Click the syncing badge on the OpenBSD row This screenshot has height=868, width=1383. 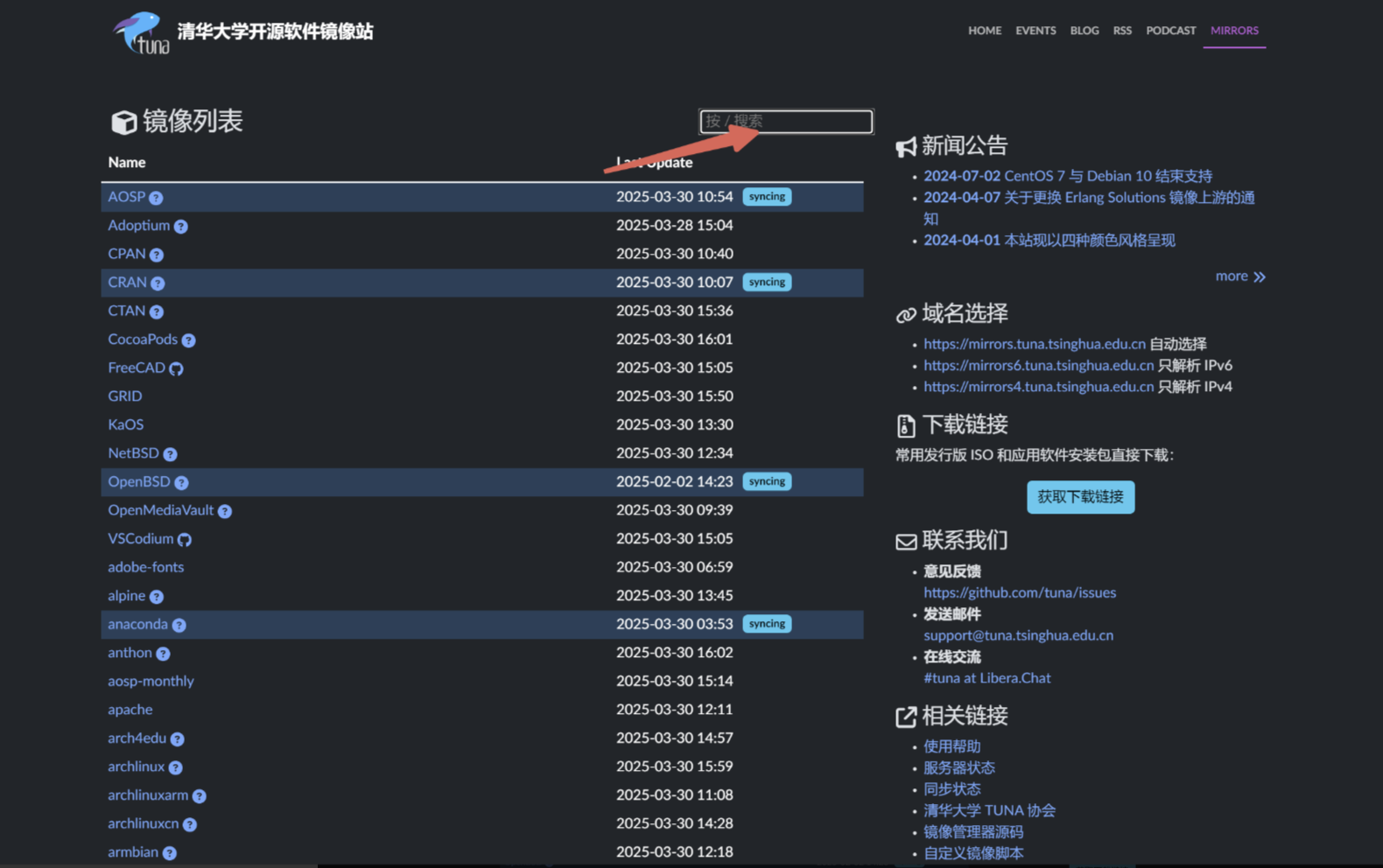(767, 482)
